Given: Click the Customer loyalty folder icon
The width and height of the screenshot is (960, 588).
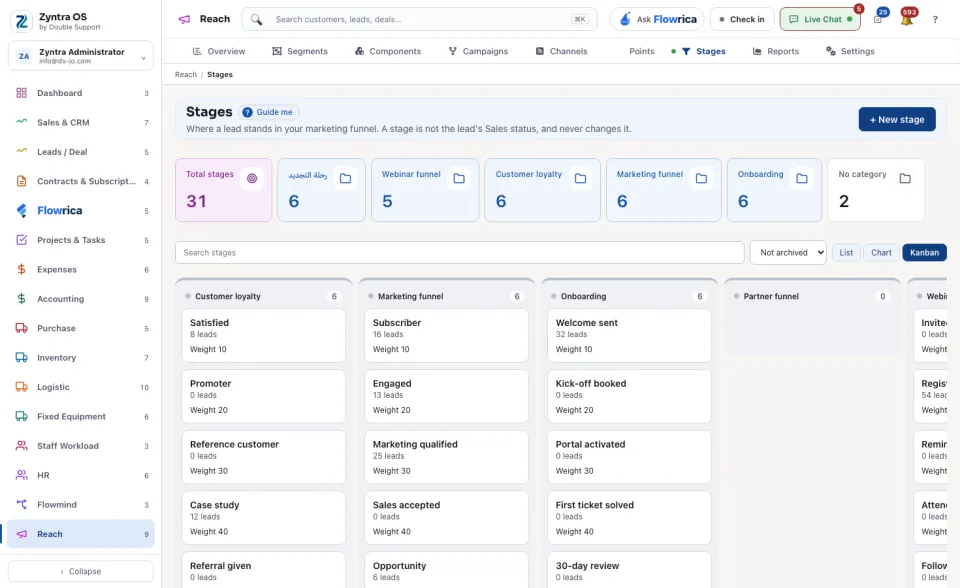Looking at the screenshot, I should click(580, 178).
